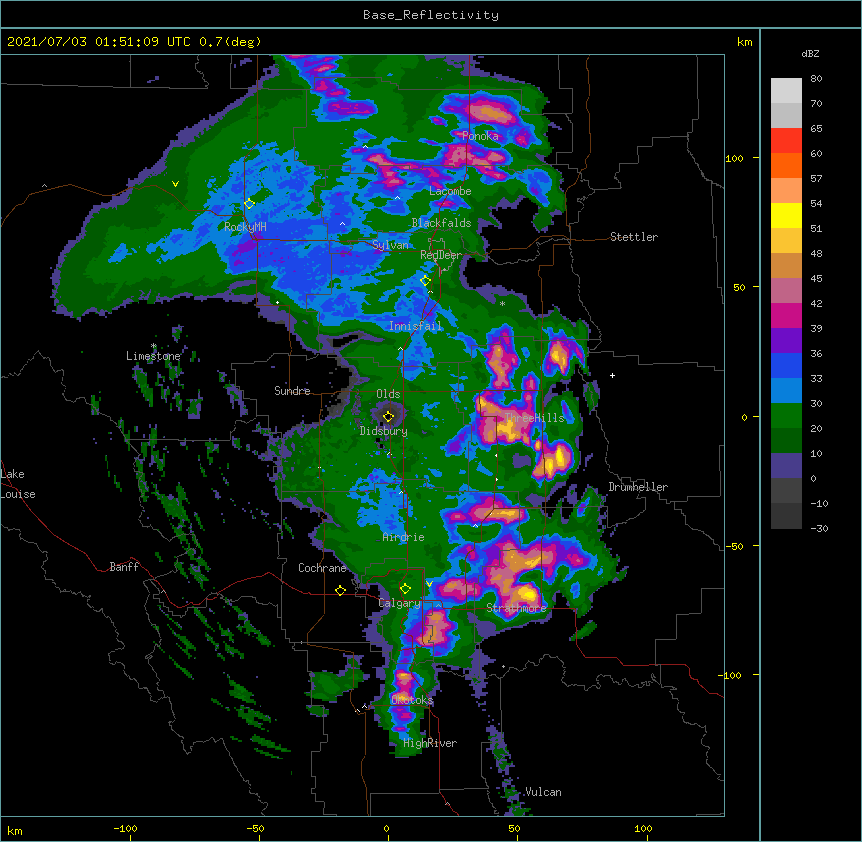862x842 pixels.
Task: Click the Olds city label
Action: click(x=388, y=394)
